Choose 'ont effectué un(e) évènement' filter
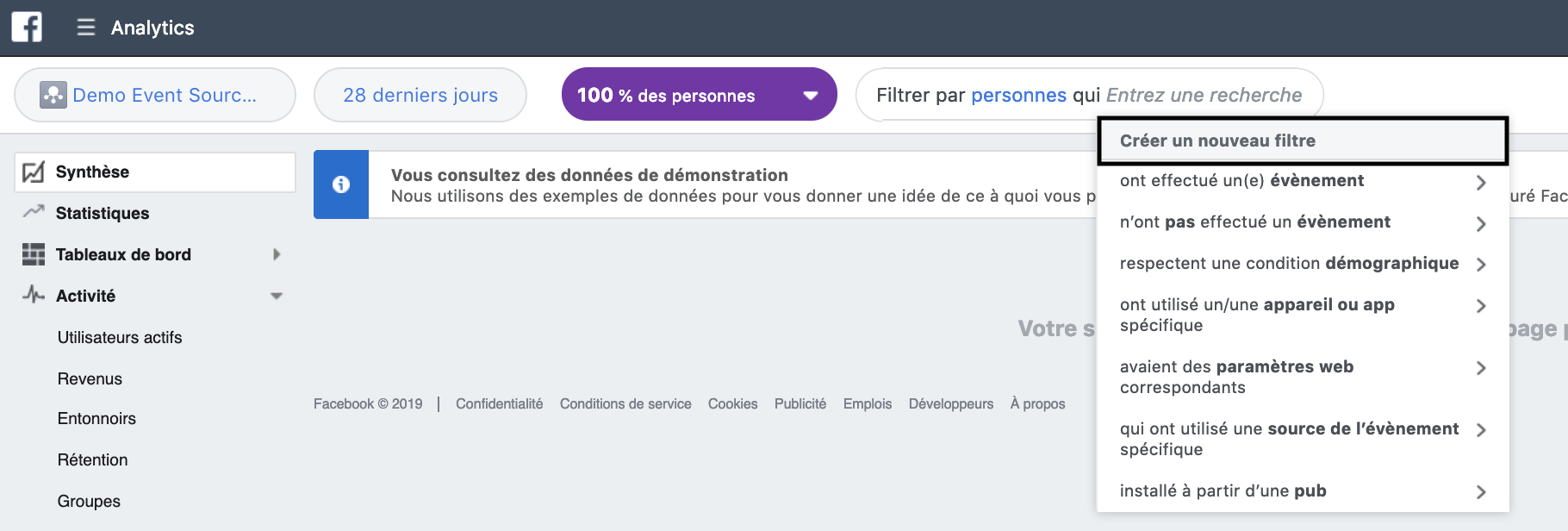 point(1303,181)
